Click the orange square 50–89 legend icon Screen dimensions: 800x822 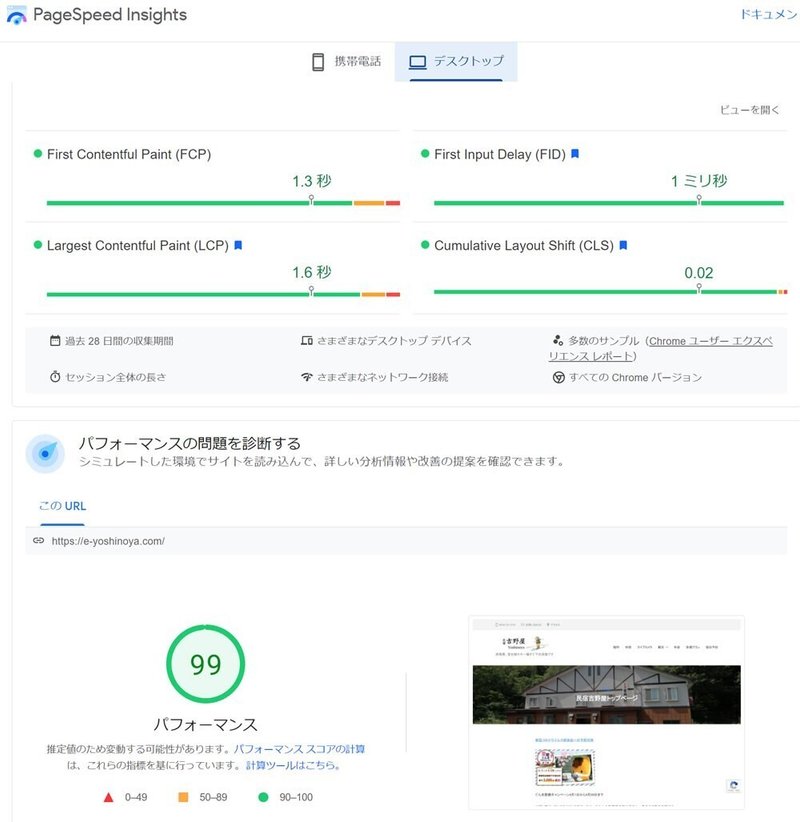(x=183, y=797)
